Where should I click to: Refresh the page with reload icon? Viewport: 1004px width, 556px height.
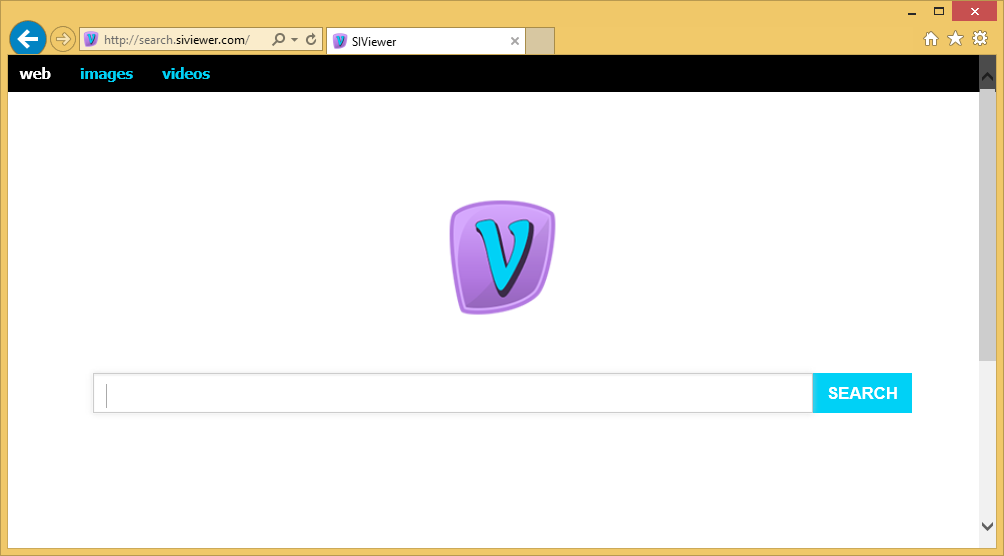pyautogui.click(x=311, y=40)
